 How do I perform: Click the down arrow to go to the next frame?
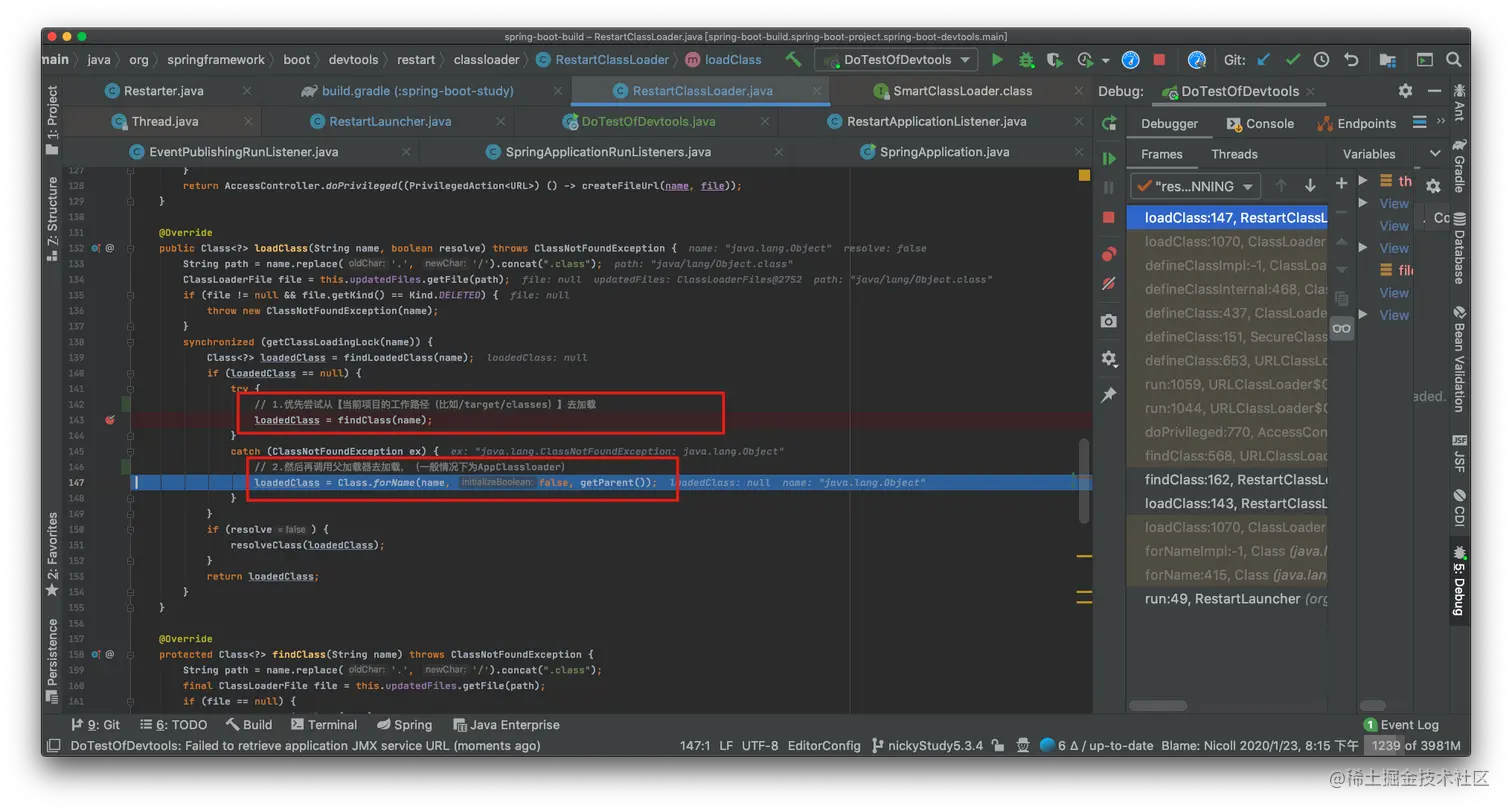1310,186
